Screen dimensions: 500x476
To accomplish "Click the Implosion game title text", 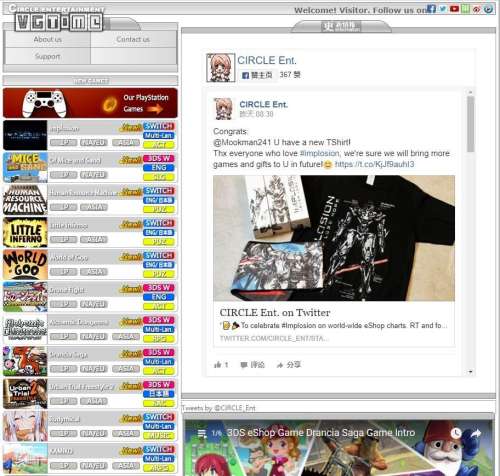I will (64, 129).
